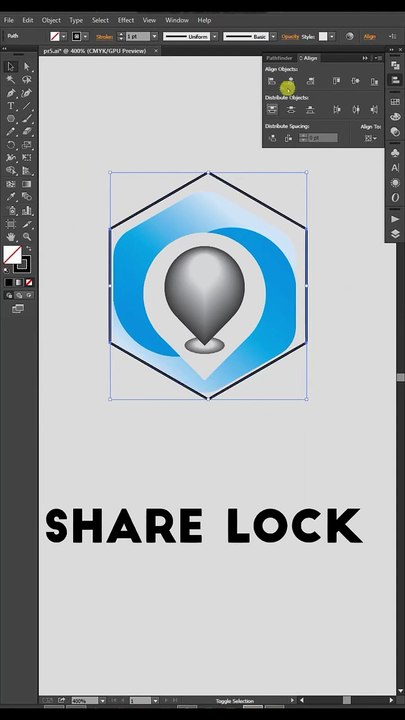Switch to the Pathfinder tab
Screen dimensions: 405x720
[x=279, y=58]
